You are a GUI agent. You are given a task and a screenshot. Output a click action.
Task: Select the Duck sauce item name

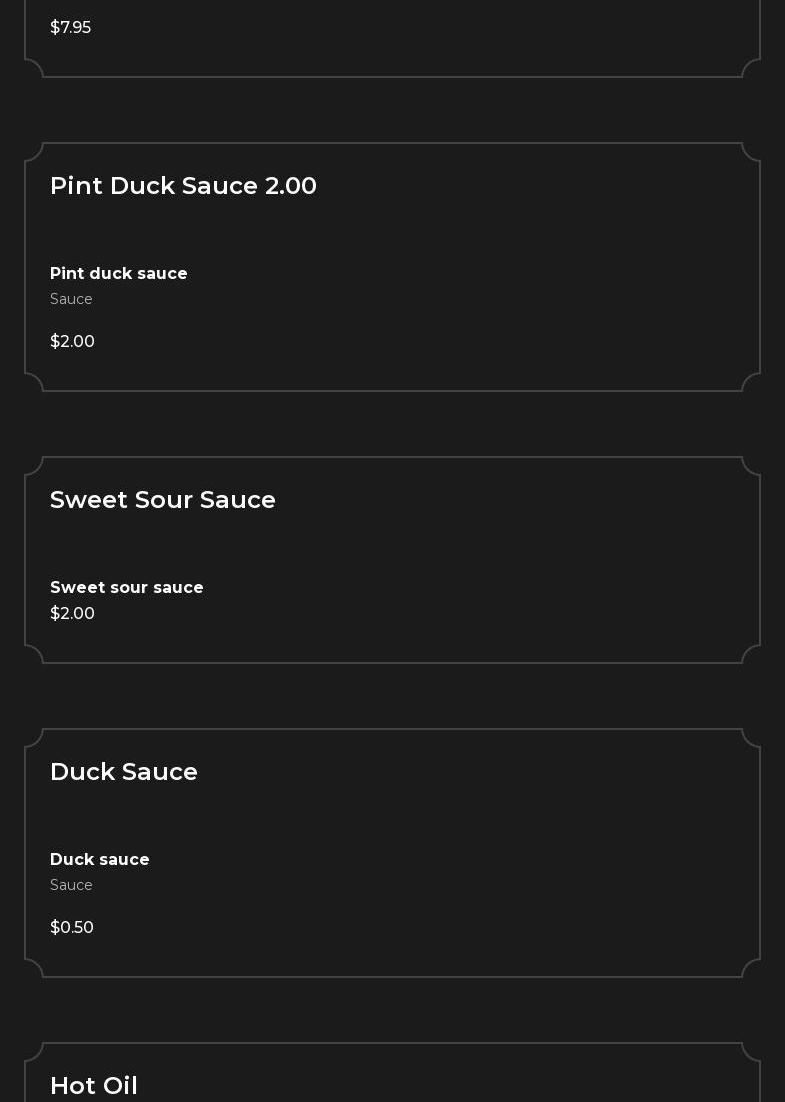100,860
